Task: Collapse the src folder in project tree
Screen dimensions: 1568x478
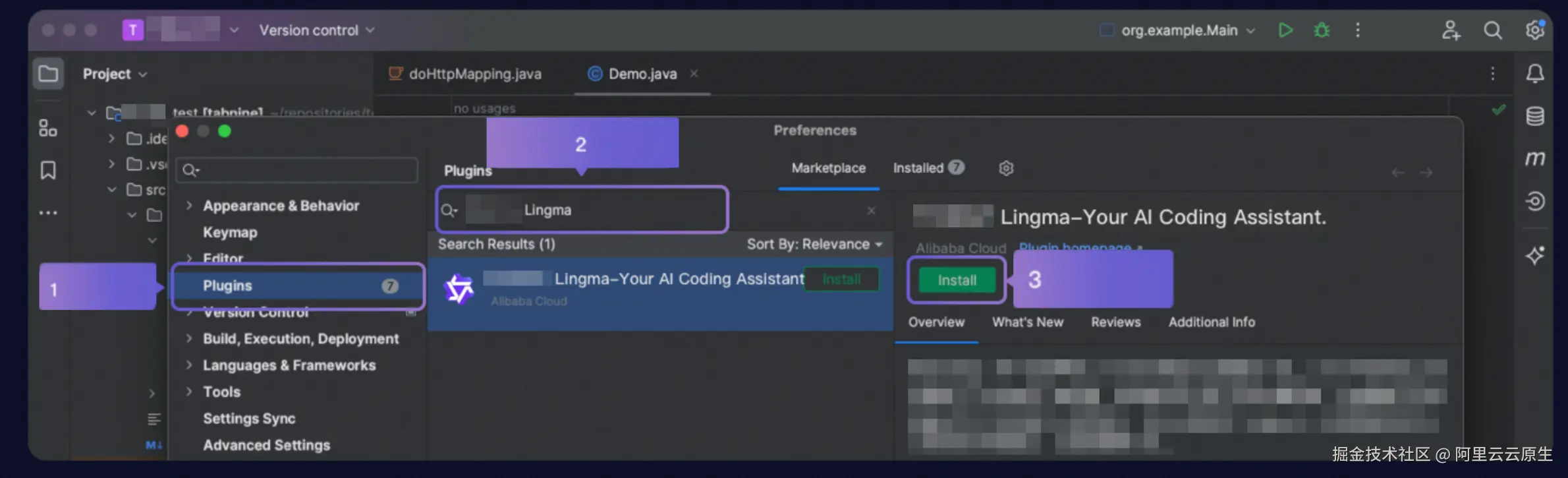Action: click(x=112, y=190)
